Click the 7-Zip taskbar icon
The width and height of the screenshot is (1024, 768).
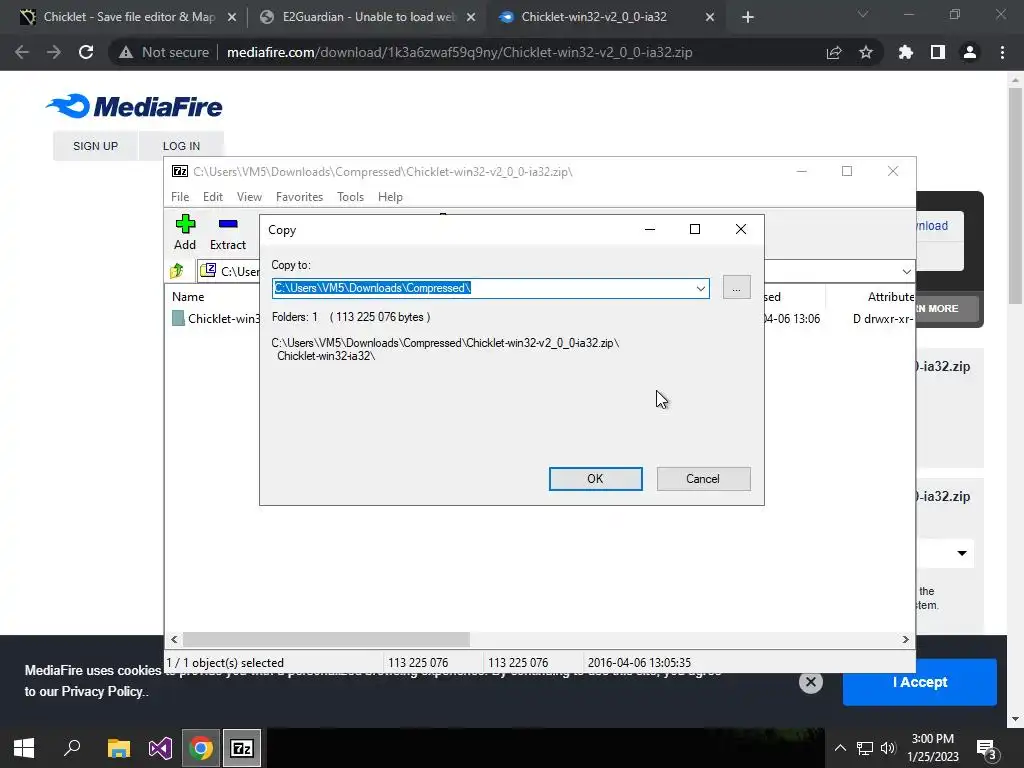tap(242, 748)
